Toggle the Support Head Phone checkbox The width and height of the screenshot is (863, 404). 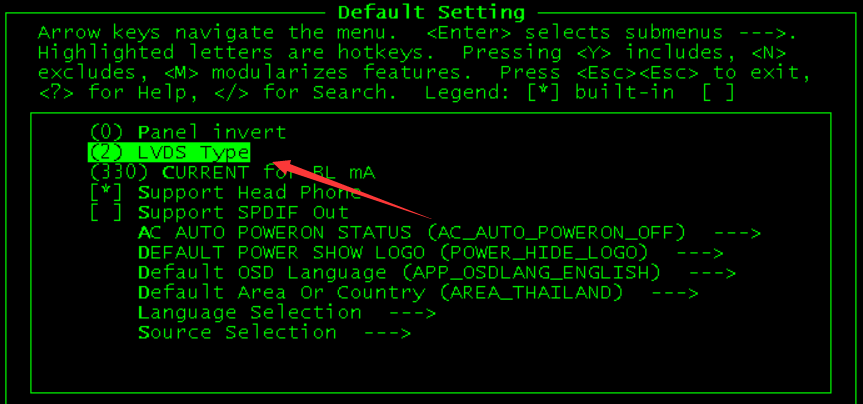point(225,193)
